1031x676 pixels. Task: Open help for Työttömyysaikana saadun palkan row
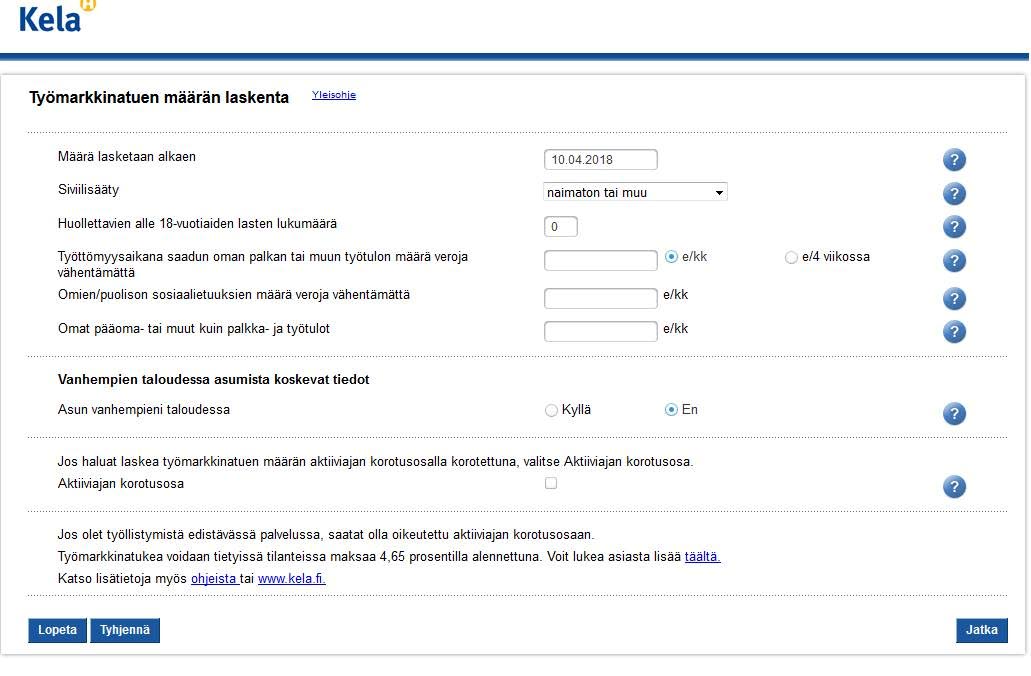(x=954, y=260)
